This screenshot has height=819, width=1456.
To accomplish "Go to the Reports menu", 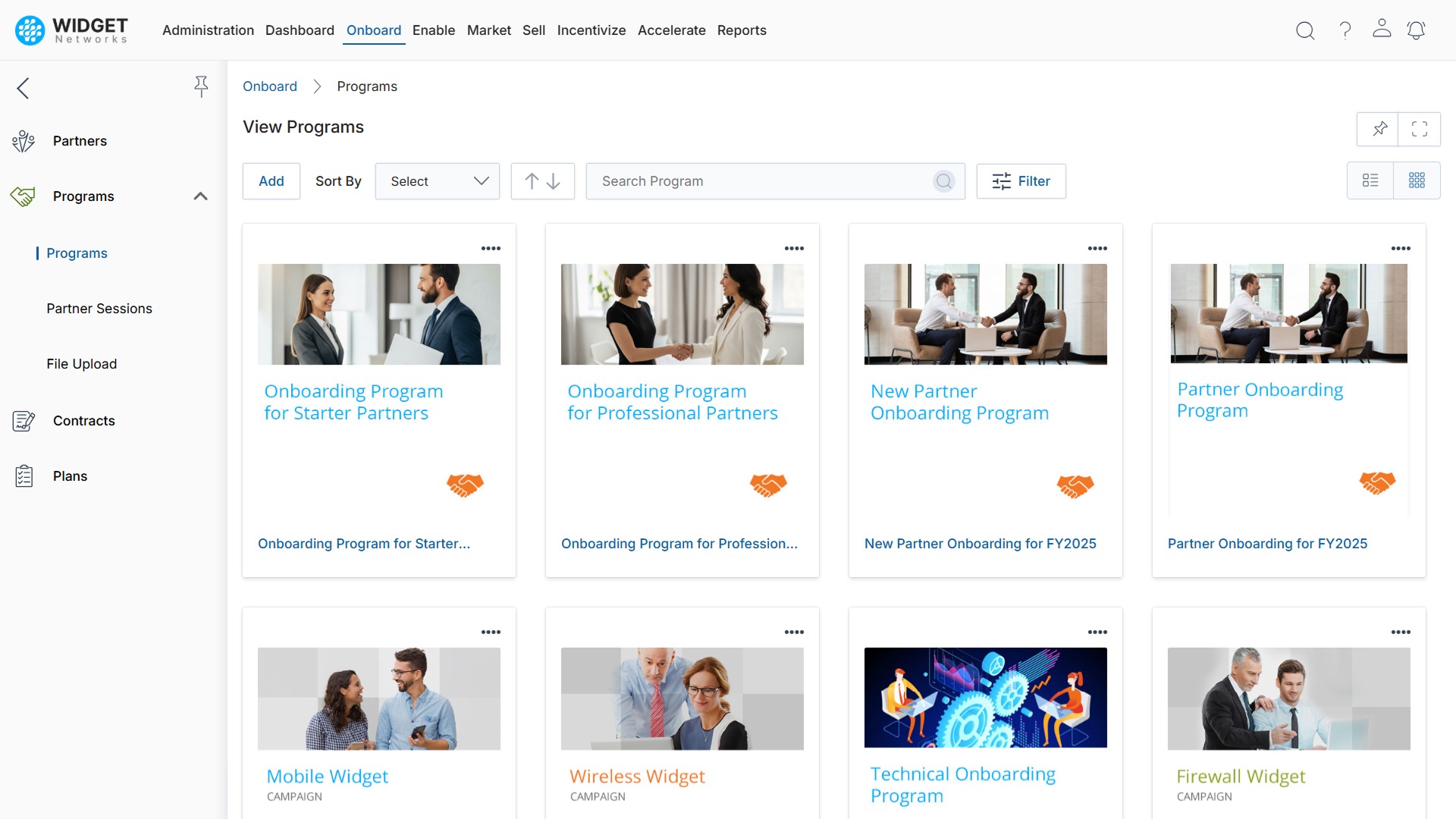I will [742, 30].
